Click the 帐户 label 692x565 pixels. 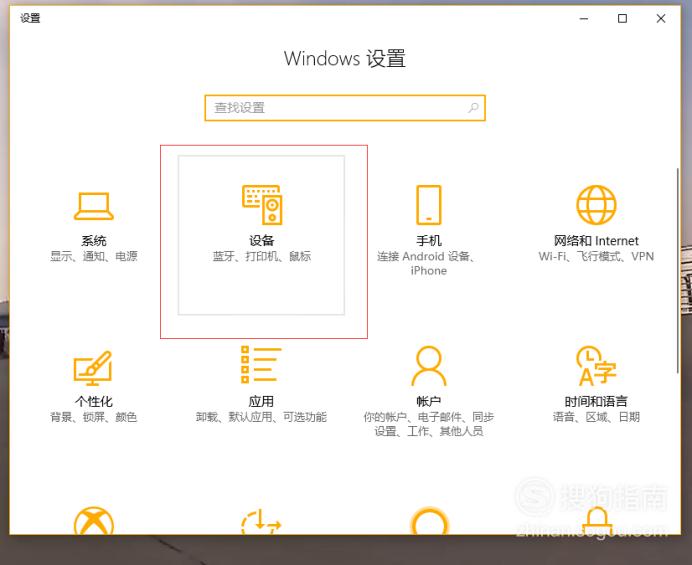[x=429, y=401]
